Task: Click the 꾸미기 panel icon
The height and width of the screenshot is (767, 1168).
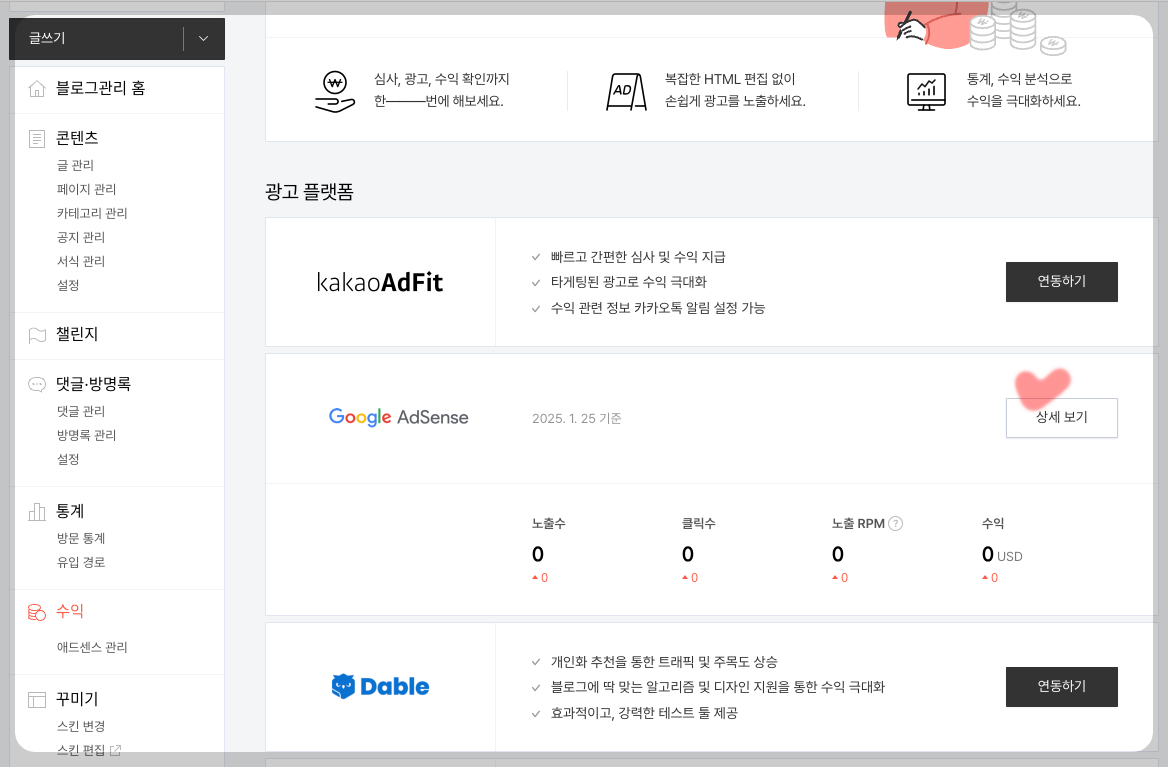Action: (35, 699)
